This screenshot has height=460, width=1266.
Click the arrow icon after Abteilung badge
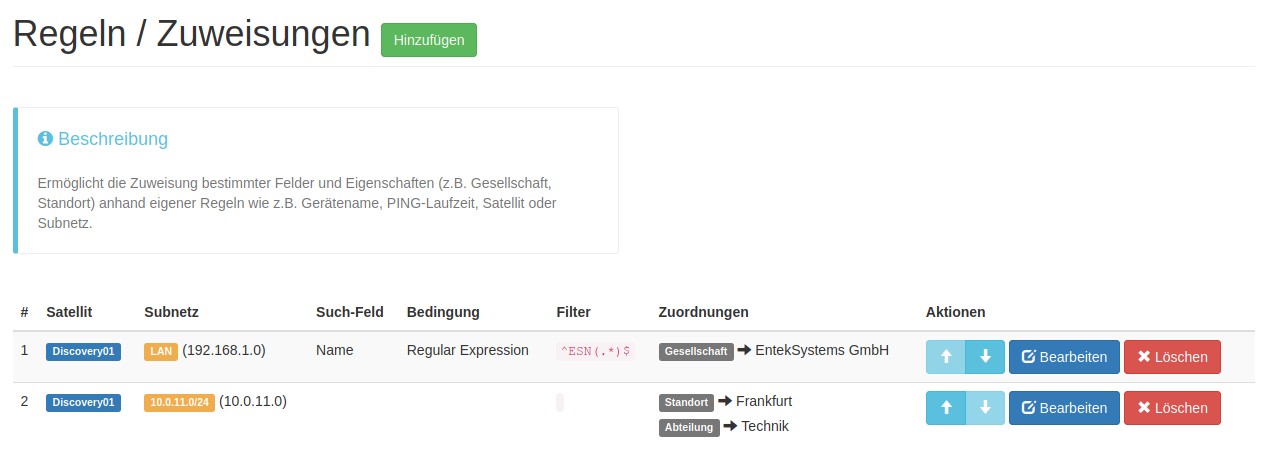(730, 427)
